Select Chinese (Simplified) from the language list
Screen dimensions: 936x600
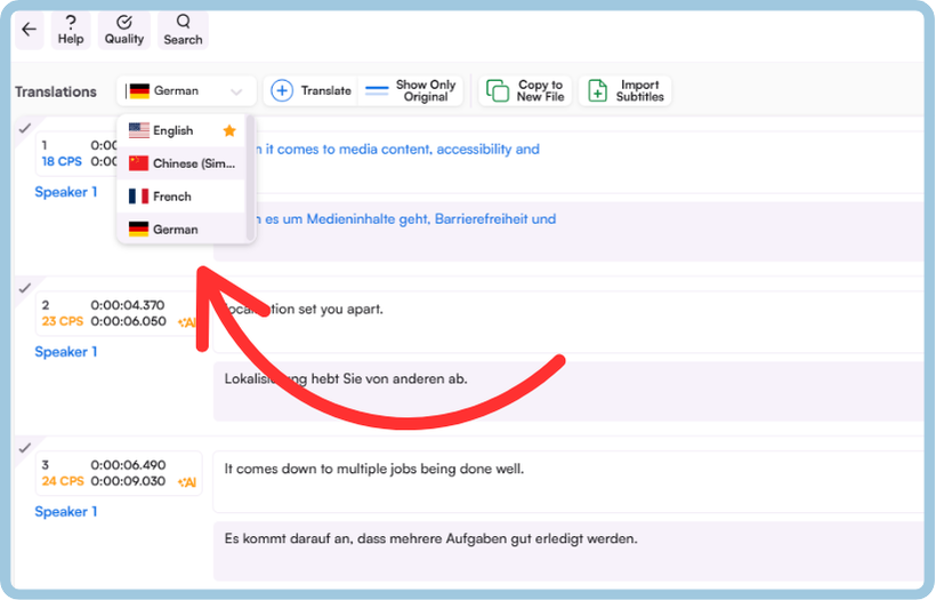pyautogui.click(x=181, y=164)
